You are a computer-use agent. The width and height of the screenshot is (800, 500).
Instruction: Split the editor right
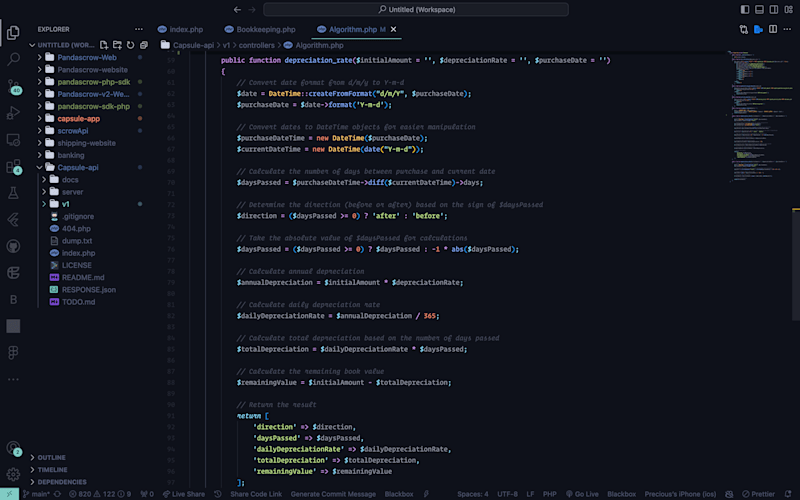click(773, 29)
